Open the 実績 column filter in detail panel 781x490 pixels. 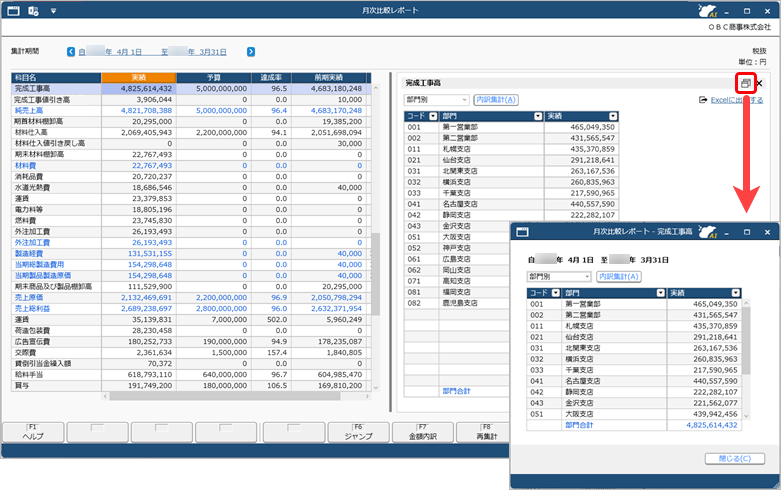[613, 116]
